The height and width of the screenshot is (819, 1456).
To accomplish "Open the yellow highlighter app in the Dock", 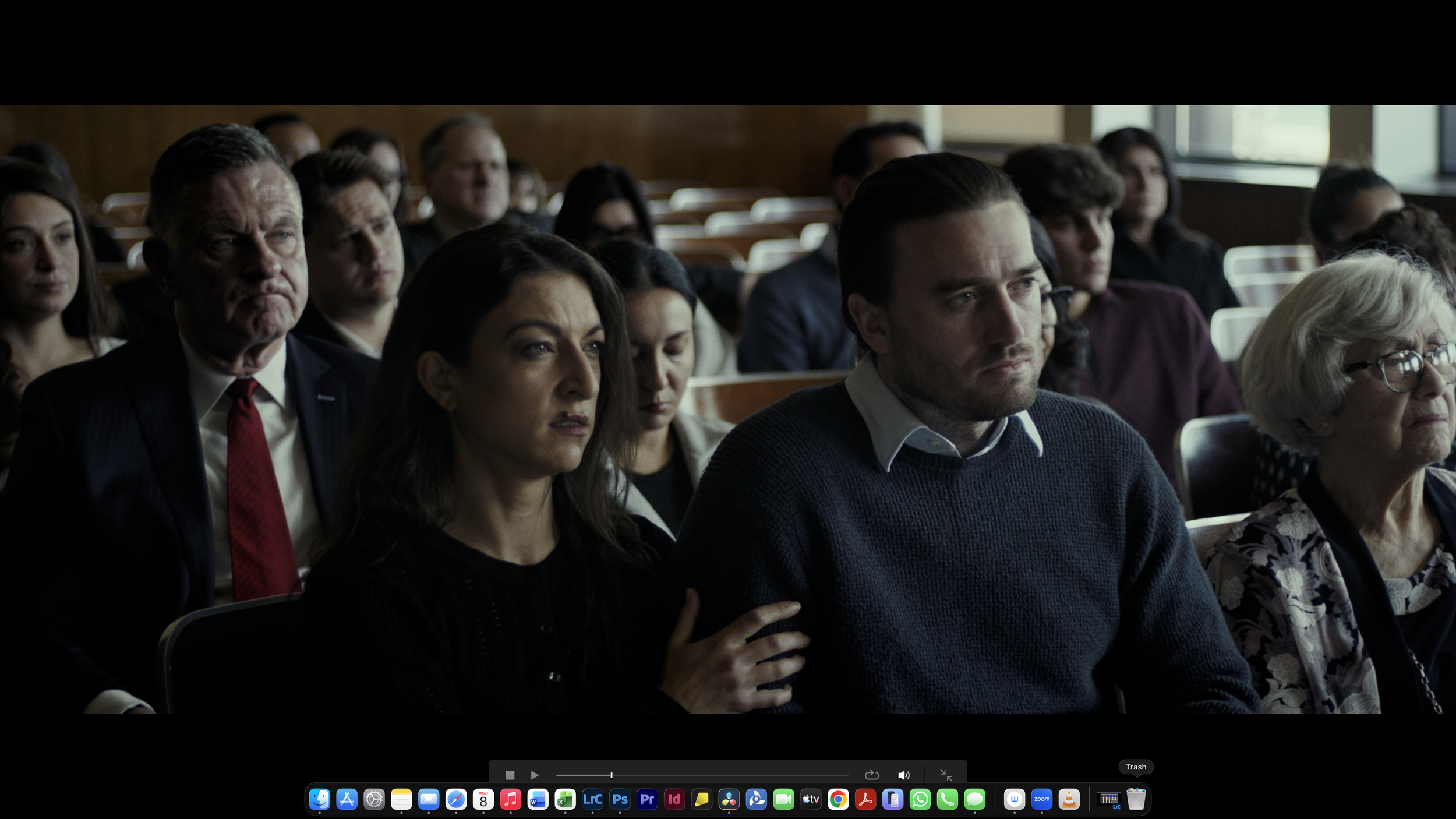I will coord(702,799).
